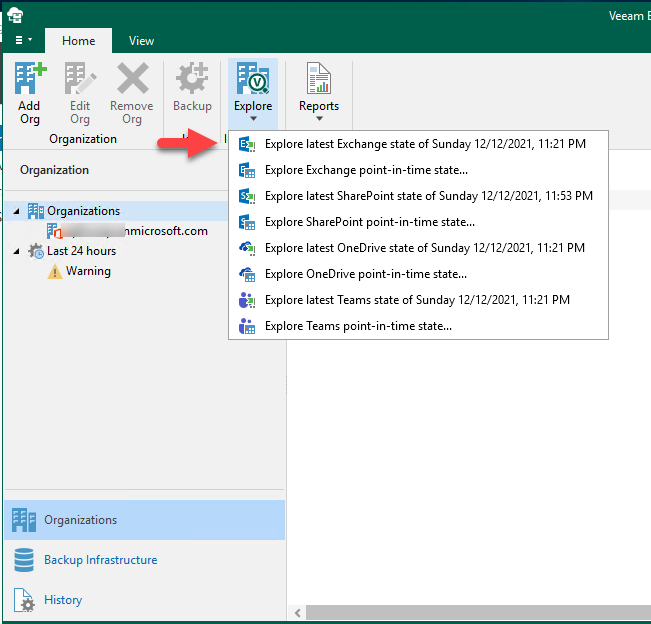Image resolution: width=651 pixels, height=624 pixels.
Task: Click the Edit Org ribbon icon
Action: (80, 80)
